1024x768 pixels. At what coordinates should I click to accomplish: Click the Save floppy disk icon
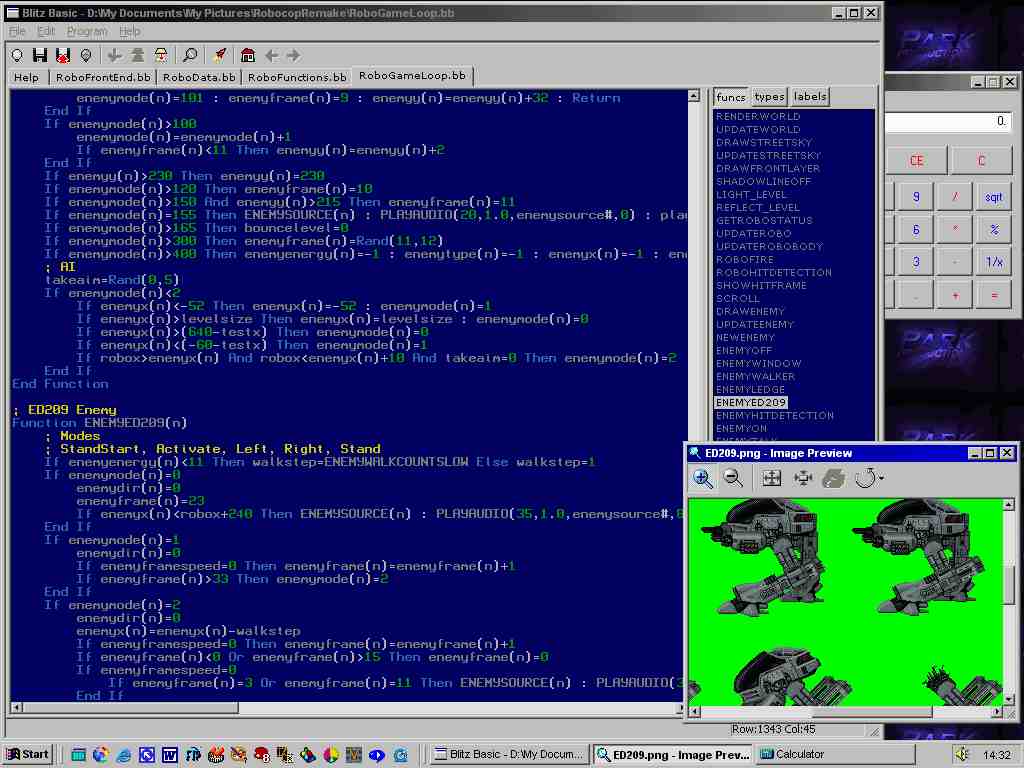[40, 55]
